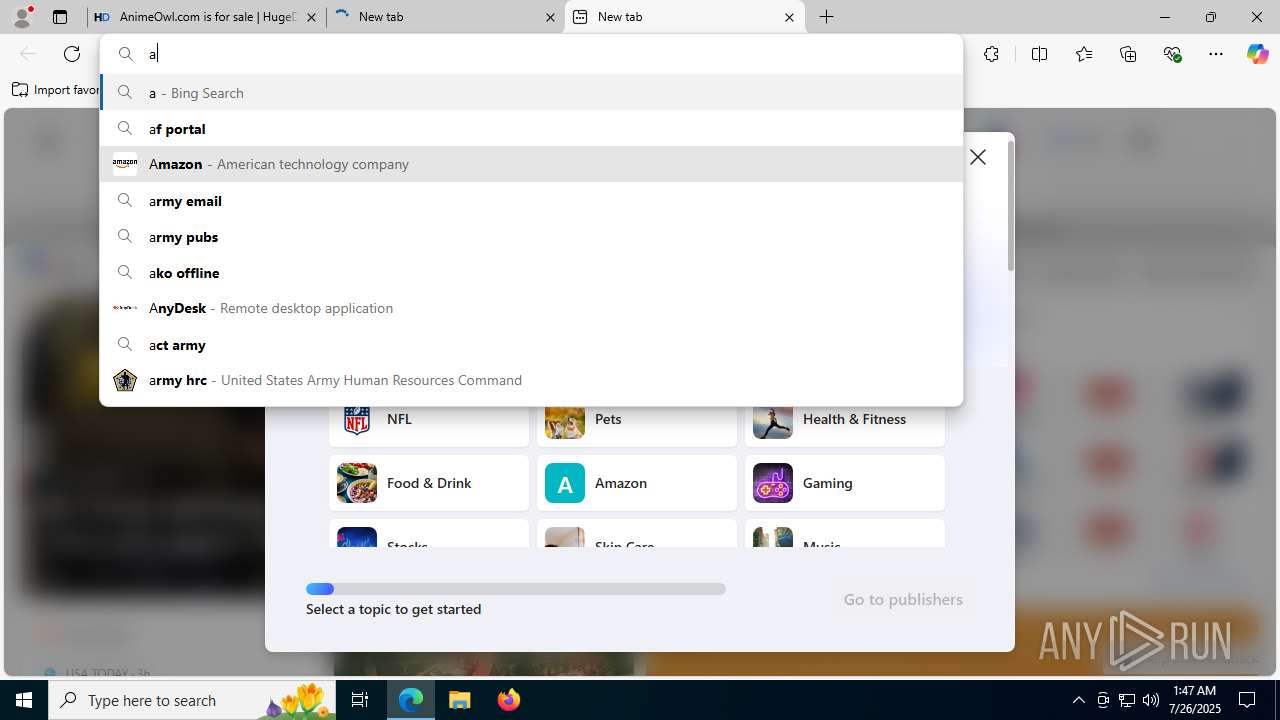This screenshot has width=1280, height=720.
Task: Click the Go to publishers button
Action: 903,599
